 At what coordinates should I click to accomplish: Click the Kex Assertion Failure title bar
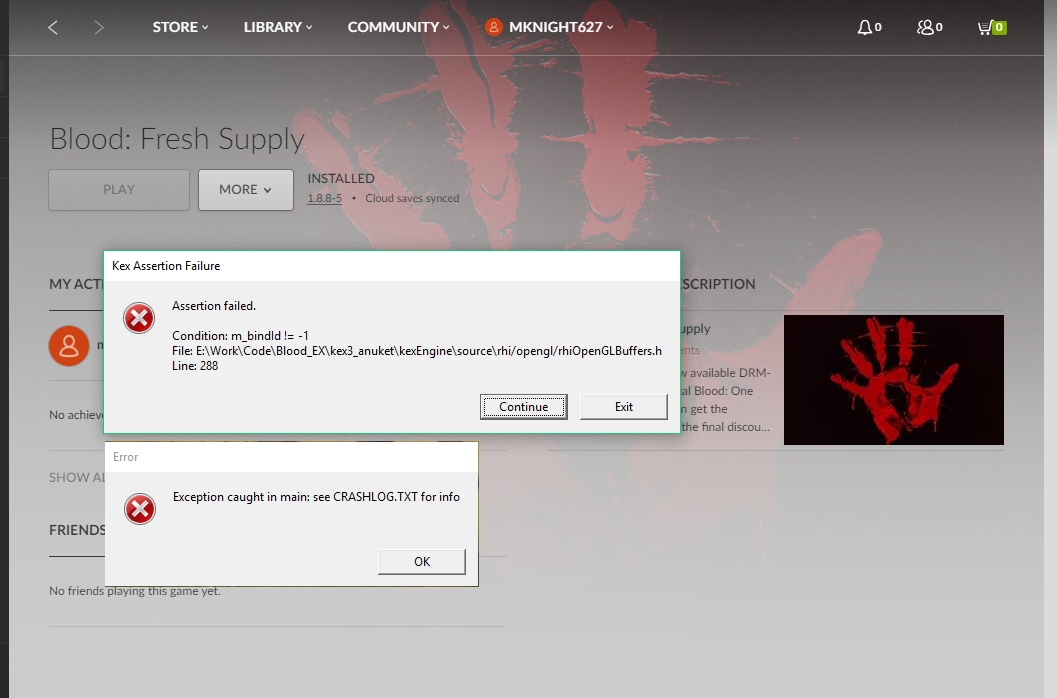point(392,266)
